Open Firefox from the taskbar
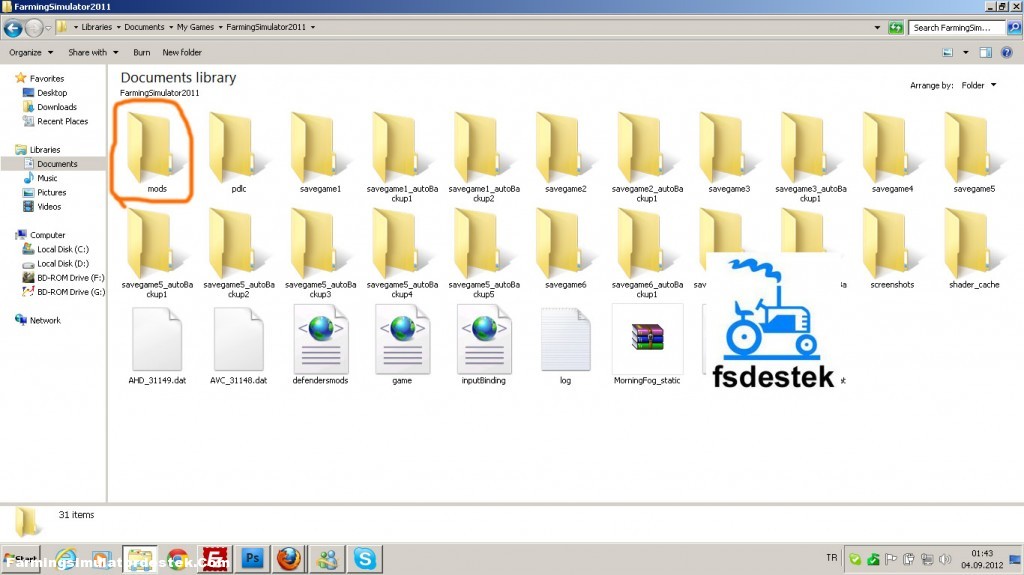 pyautogui.click(x=290, y=559)
